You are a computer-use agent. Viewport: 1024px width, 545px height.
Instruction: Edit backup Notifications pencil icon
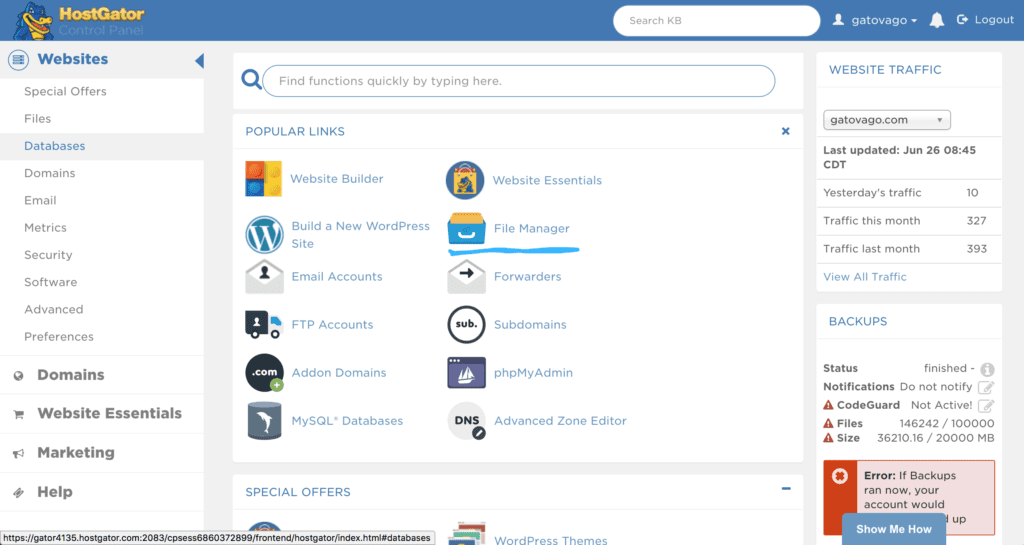click(986, 388)
